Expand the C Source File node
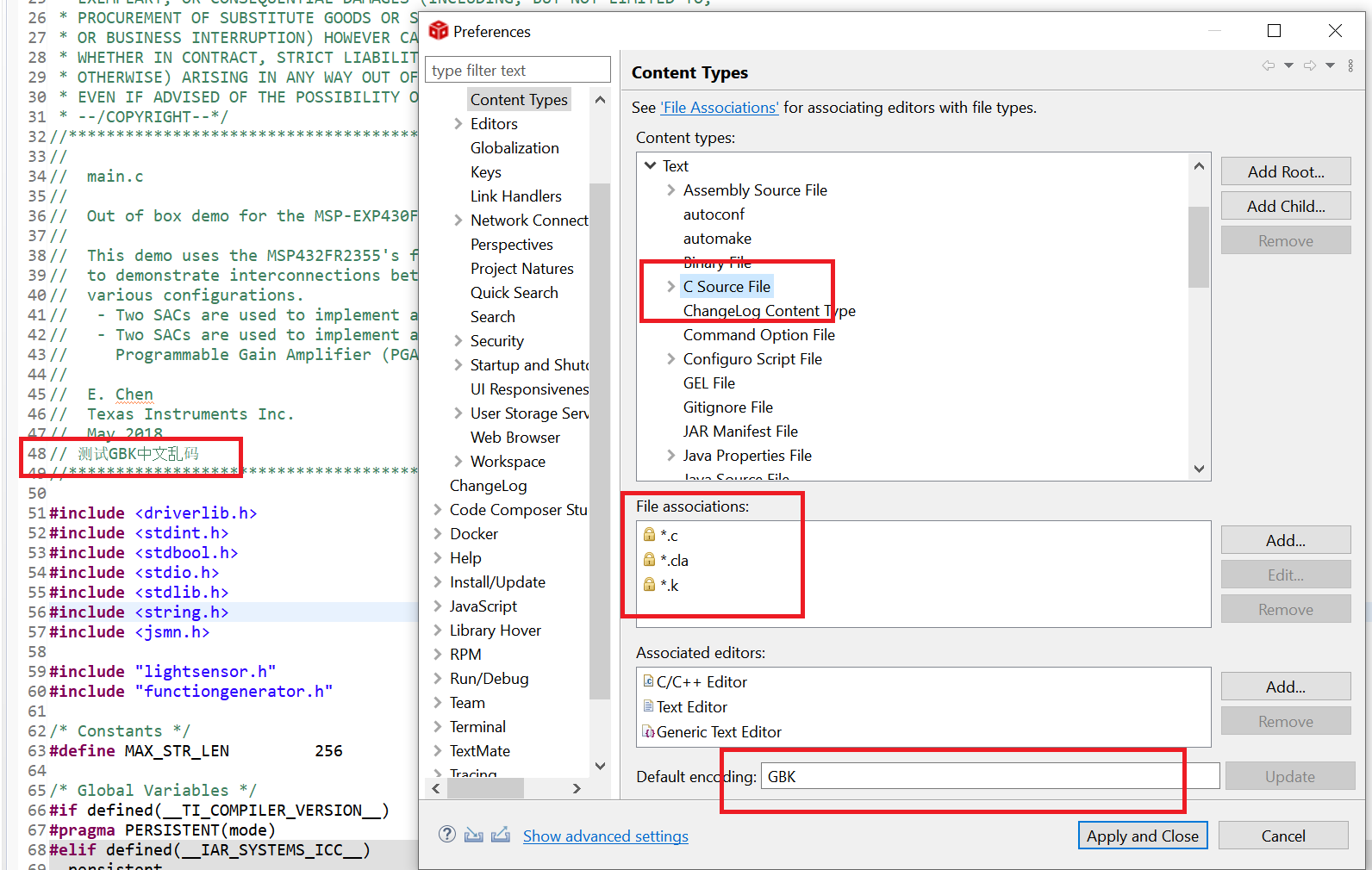1372x870 pixels. pos(670,287)
